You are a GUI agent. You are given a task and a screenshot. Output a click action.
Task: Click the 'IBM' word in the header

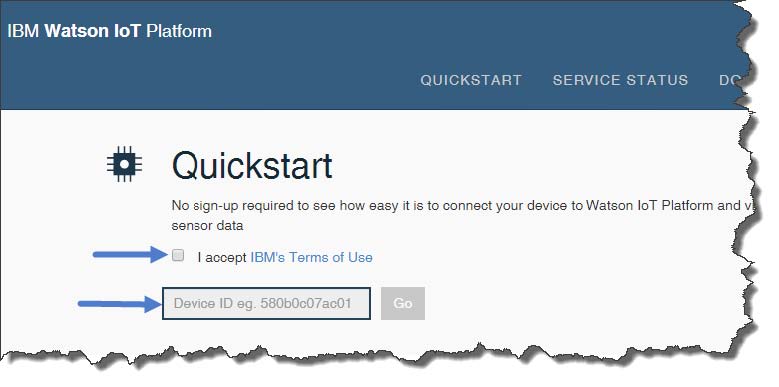pyautogui.click(x=23, y=31)
